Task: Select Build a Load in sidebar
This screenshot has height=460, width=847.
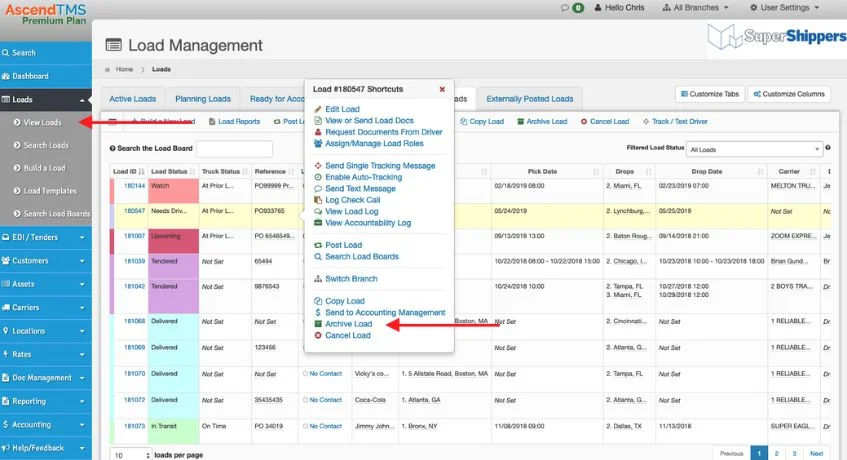Action: pyautogui.click(x=44, y=168)
